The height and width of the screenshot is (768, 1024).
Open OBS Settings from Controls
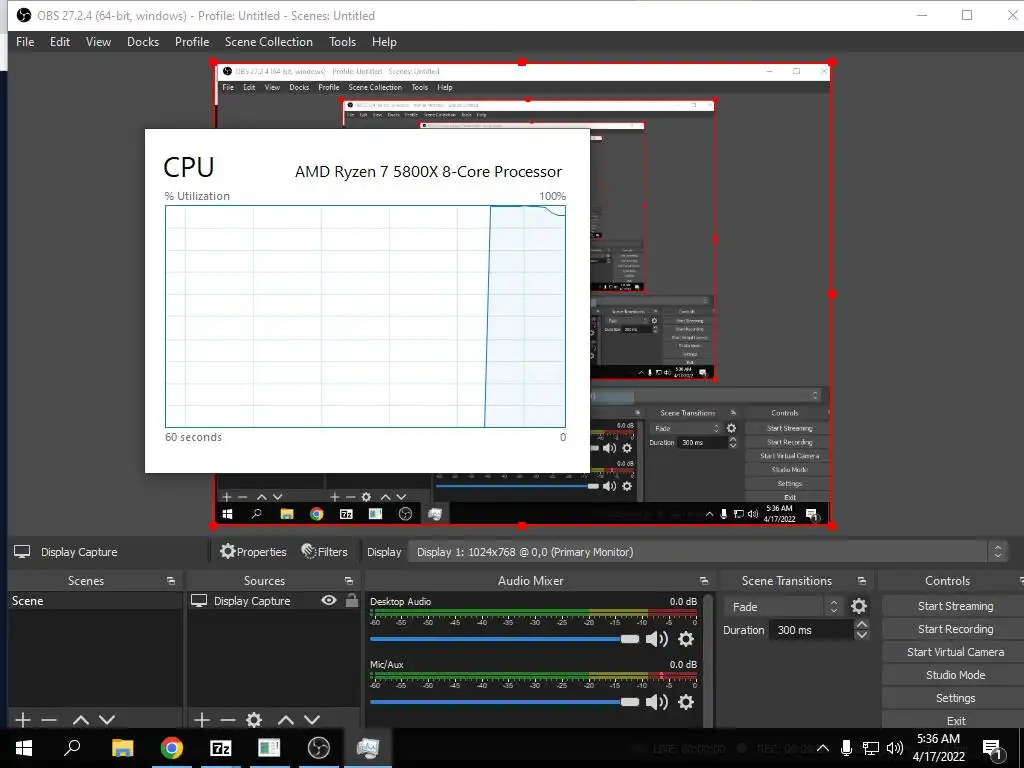(955, 698)
